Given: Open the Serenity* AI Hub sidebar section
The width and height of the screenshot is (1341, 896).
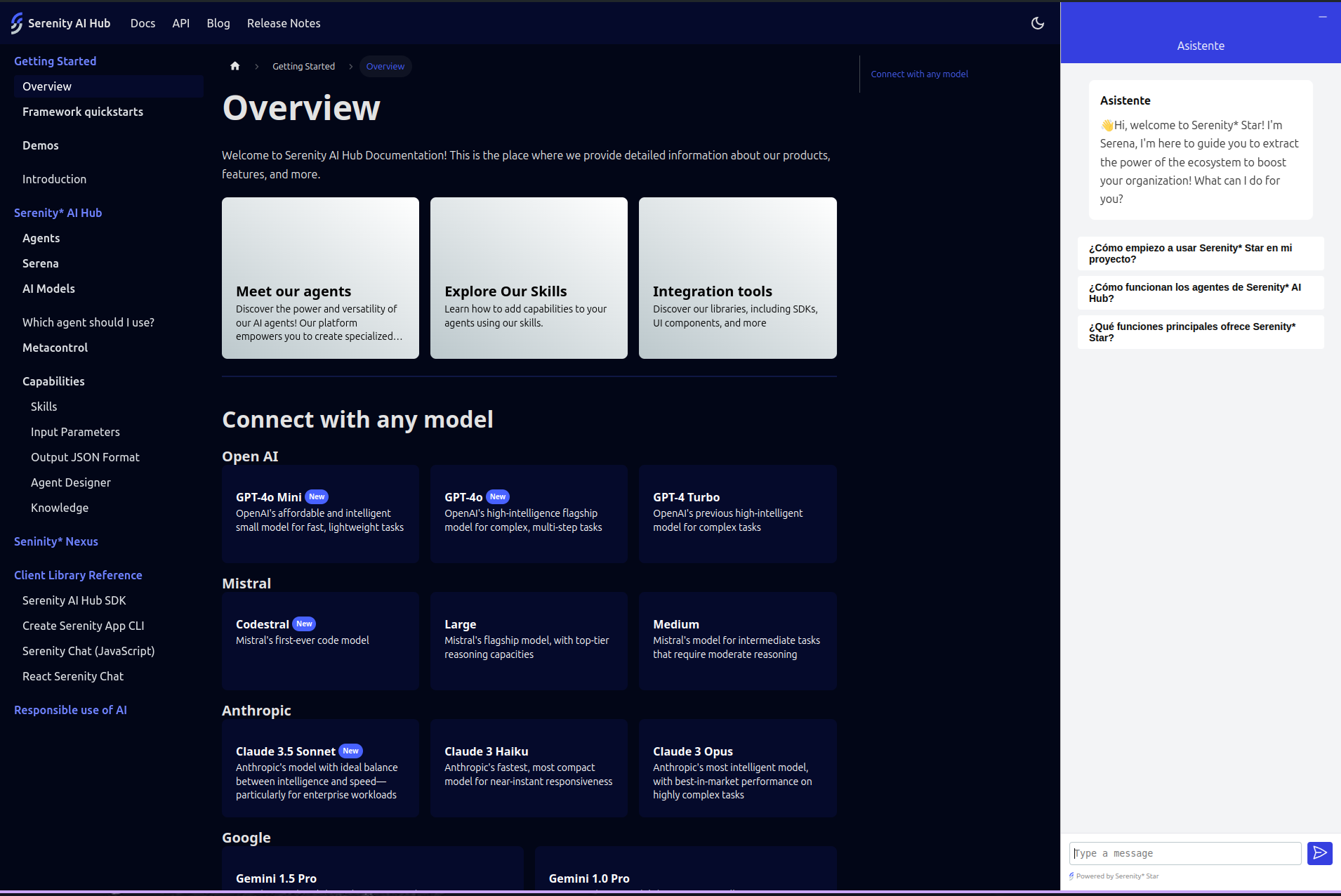Looking at the screenshot, I should [58, 213].
